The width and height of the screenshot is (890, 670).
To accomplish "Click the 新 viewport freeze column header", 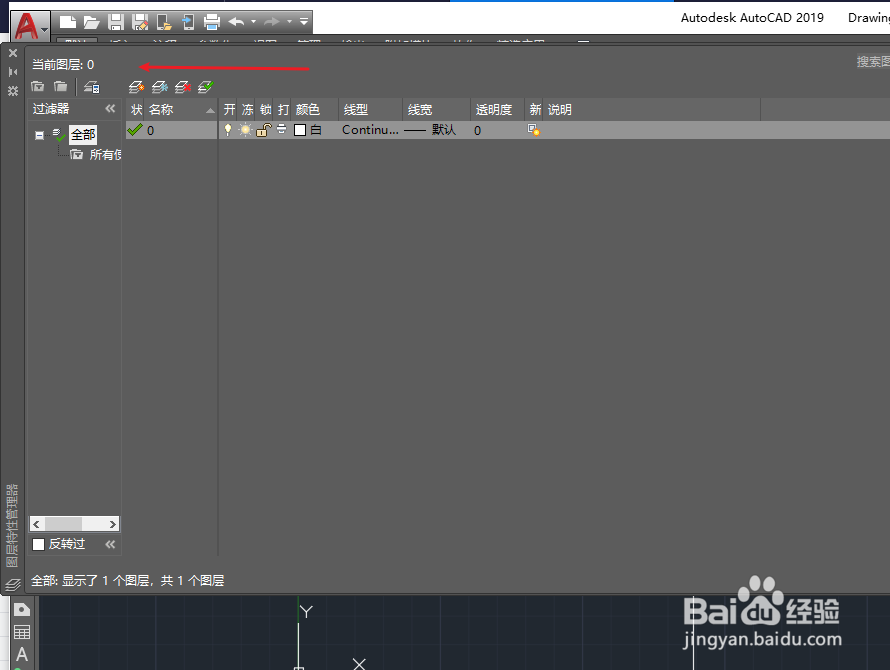I will 534,110.
